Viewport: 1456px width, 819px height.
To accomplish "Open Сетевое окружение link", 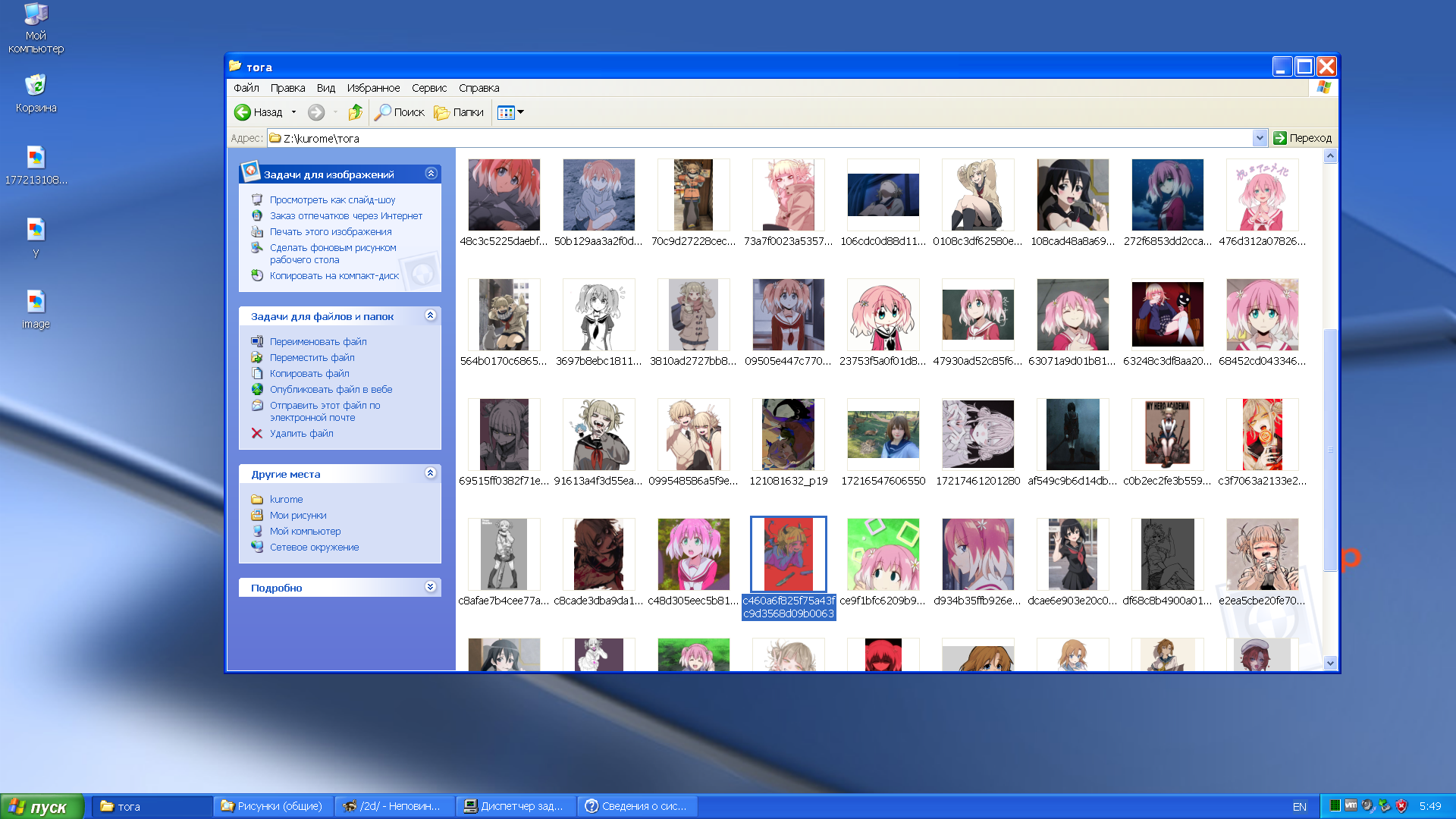I will point(315,548).
